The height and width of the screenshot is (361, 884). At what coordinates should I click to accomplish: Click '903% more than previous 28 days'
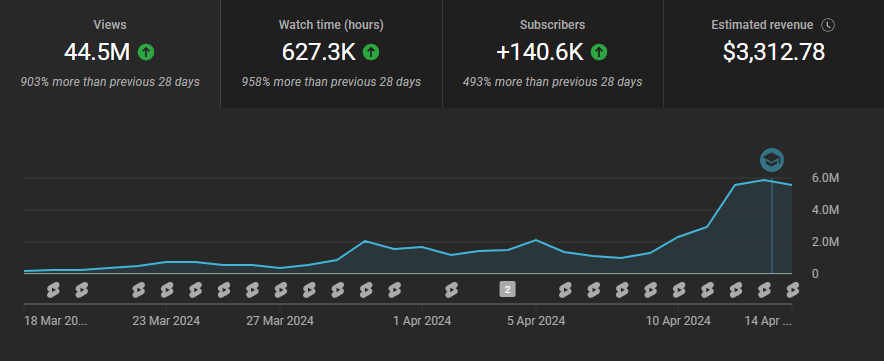(110, 82)
